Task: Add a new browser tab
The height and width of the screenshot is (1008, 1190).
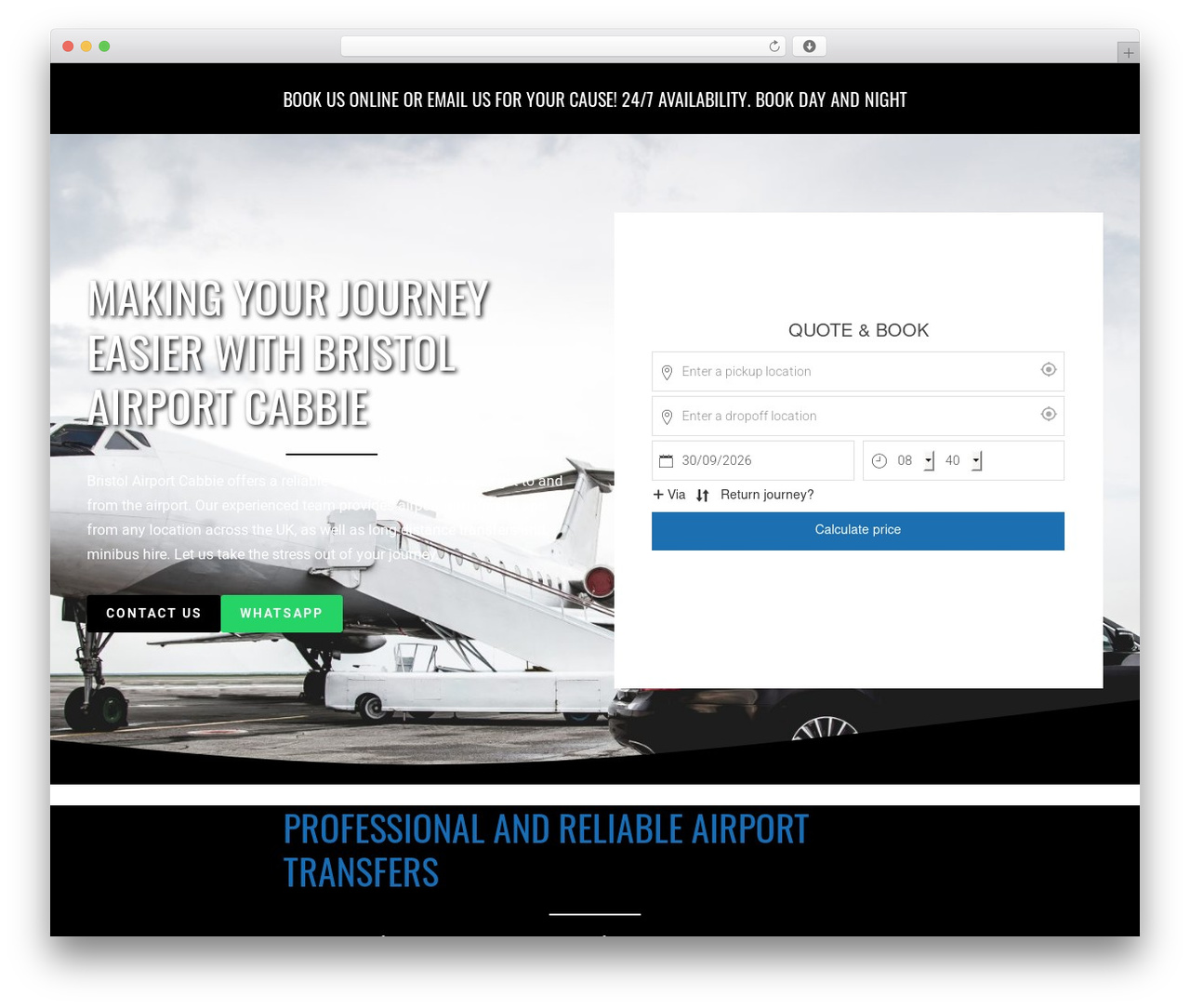Action: click(x=1128, y=53)
